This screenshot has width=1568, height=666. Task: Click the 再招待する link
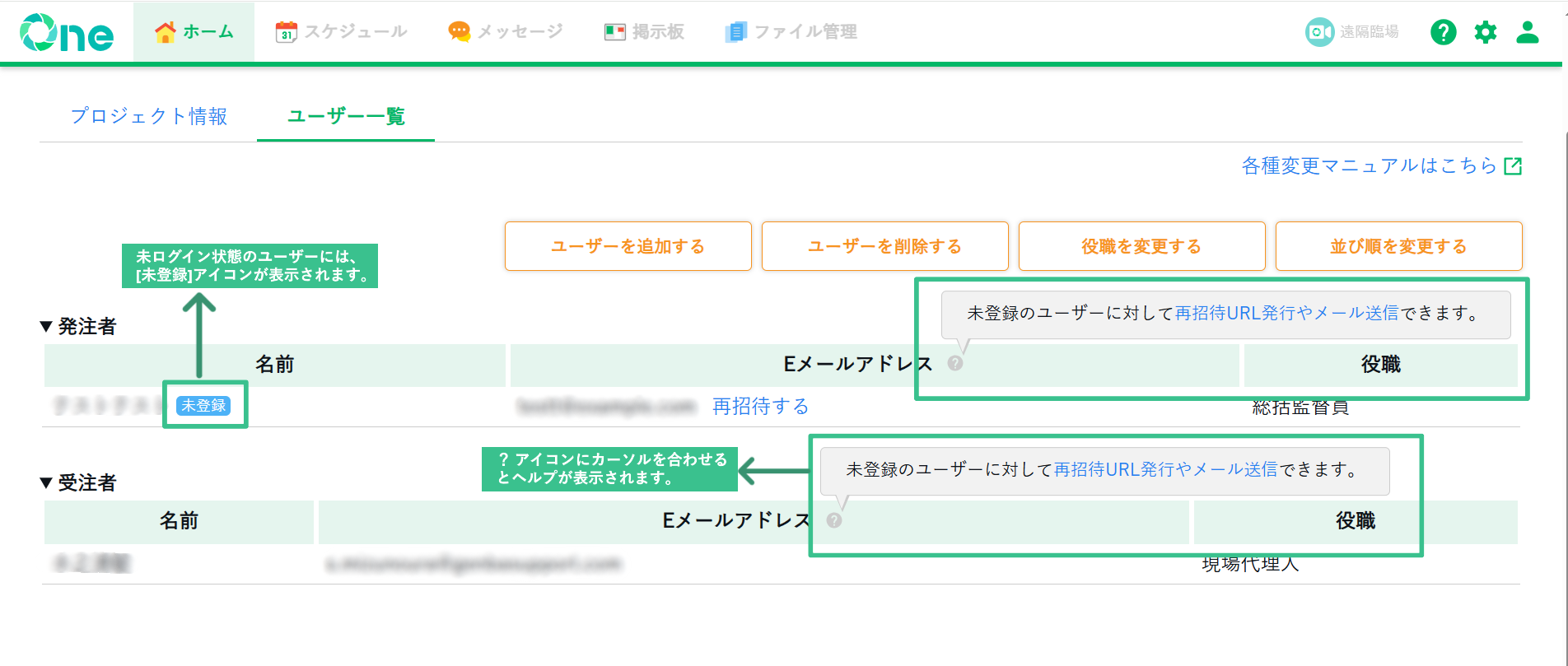[760, 406]
